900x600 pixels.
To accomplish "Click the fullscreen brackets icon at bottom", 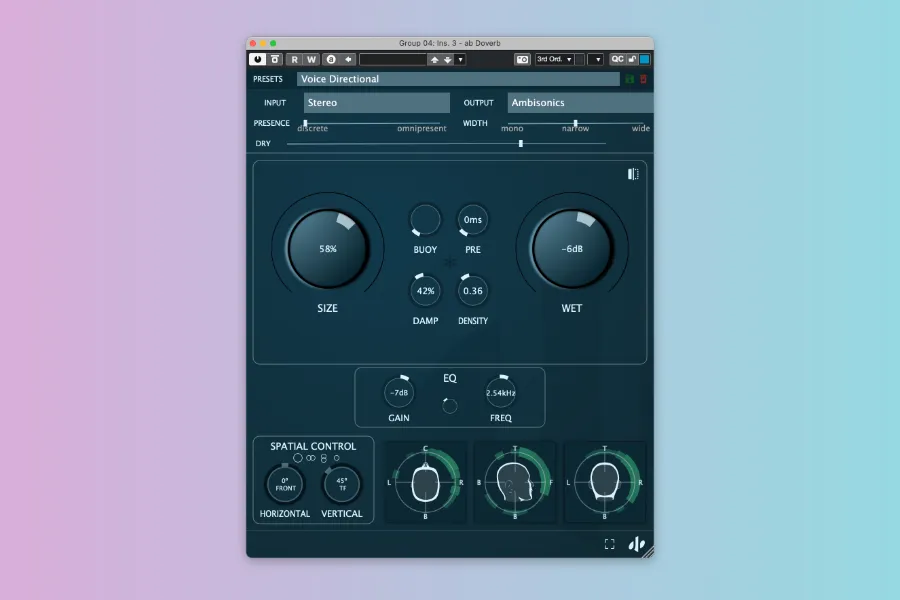I will (609, 544).
